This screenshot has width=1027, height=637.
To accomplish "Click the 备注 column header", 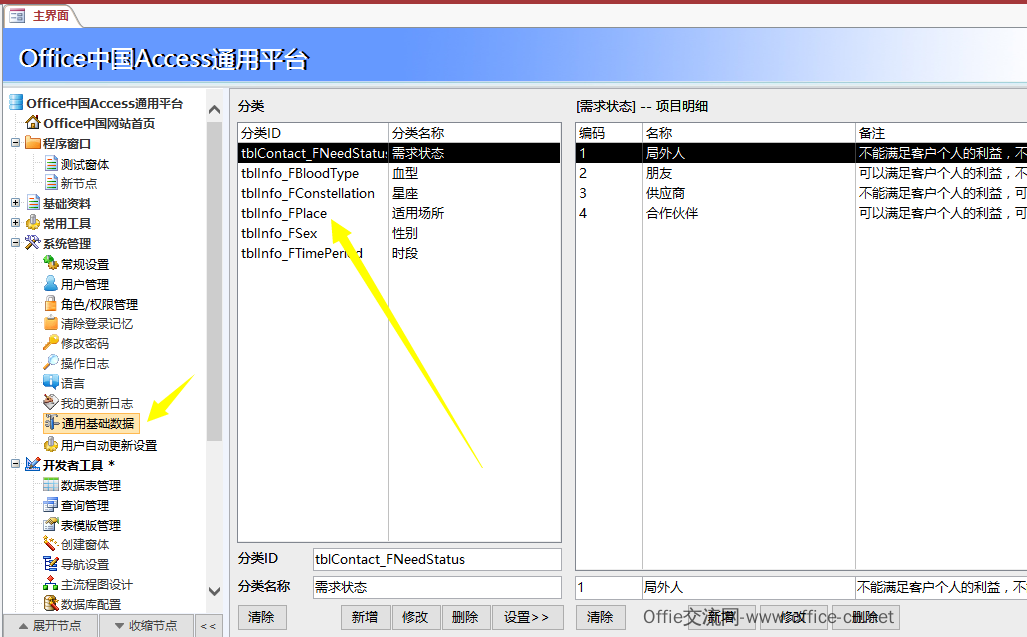I will (941, 133).
